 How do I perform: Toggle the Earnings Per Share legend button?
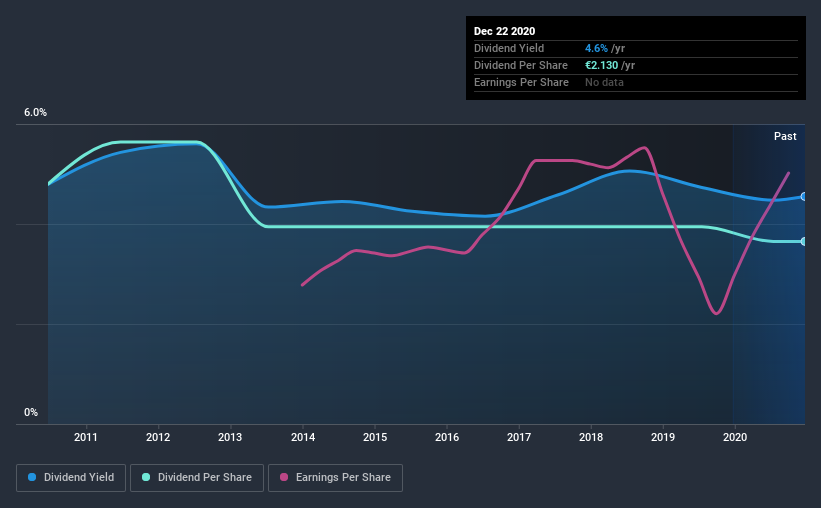pos(335,478)
